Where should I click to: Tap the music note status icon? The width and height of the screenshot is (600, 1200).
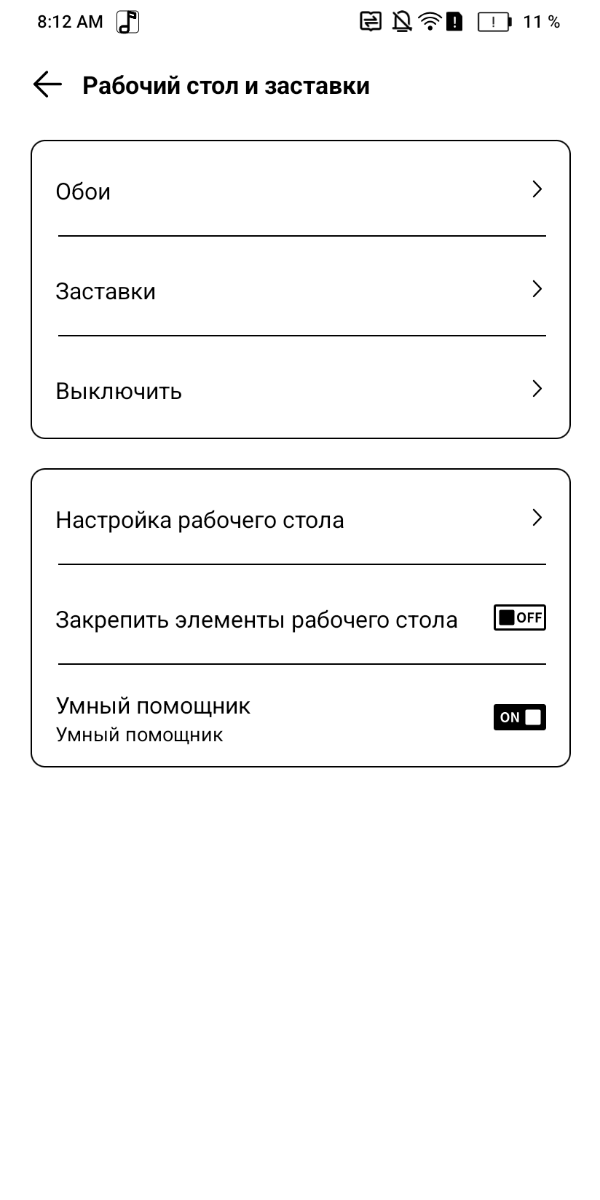tap(128, 22)
